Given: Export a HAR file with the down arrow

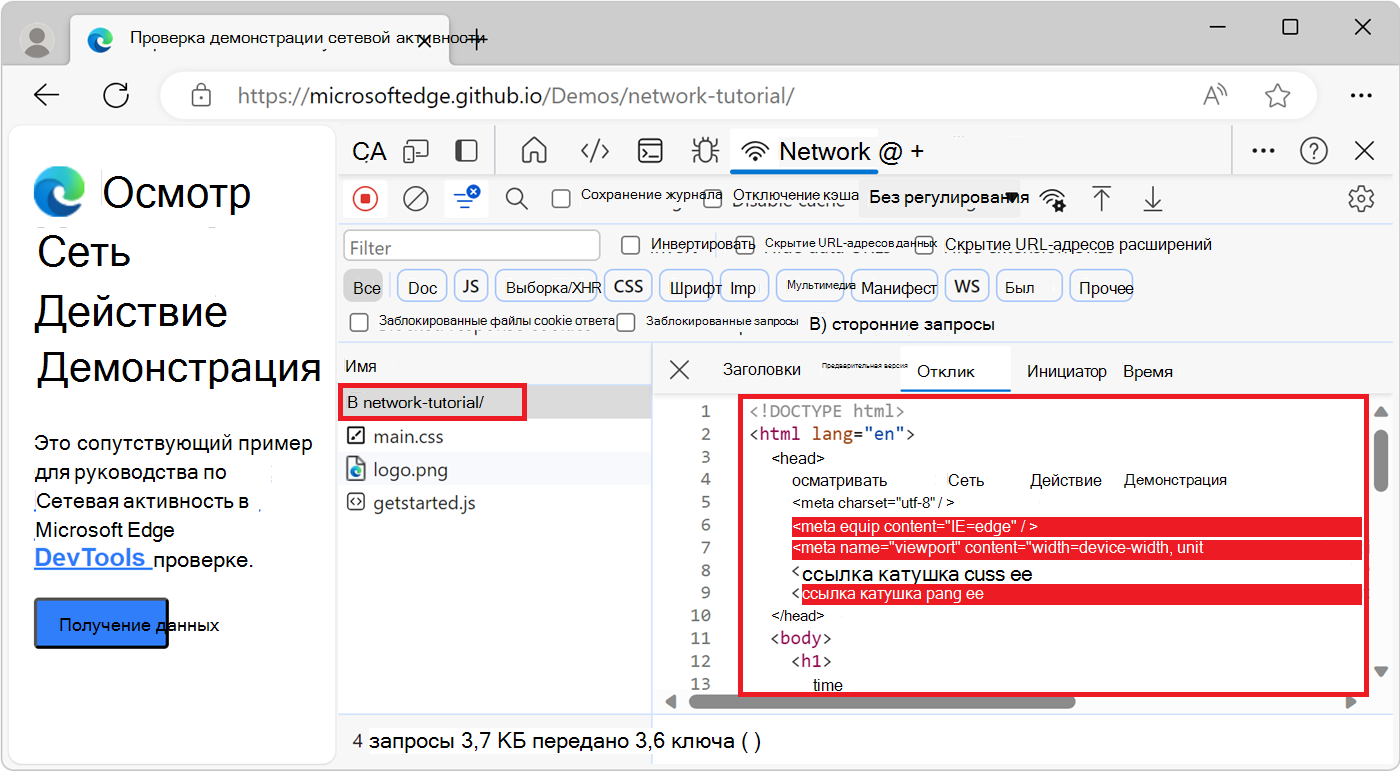Looking at the screenshot, I should click(1153, 198).
